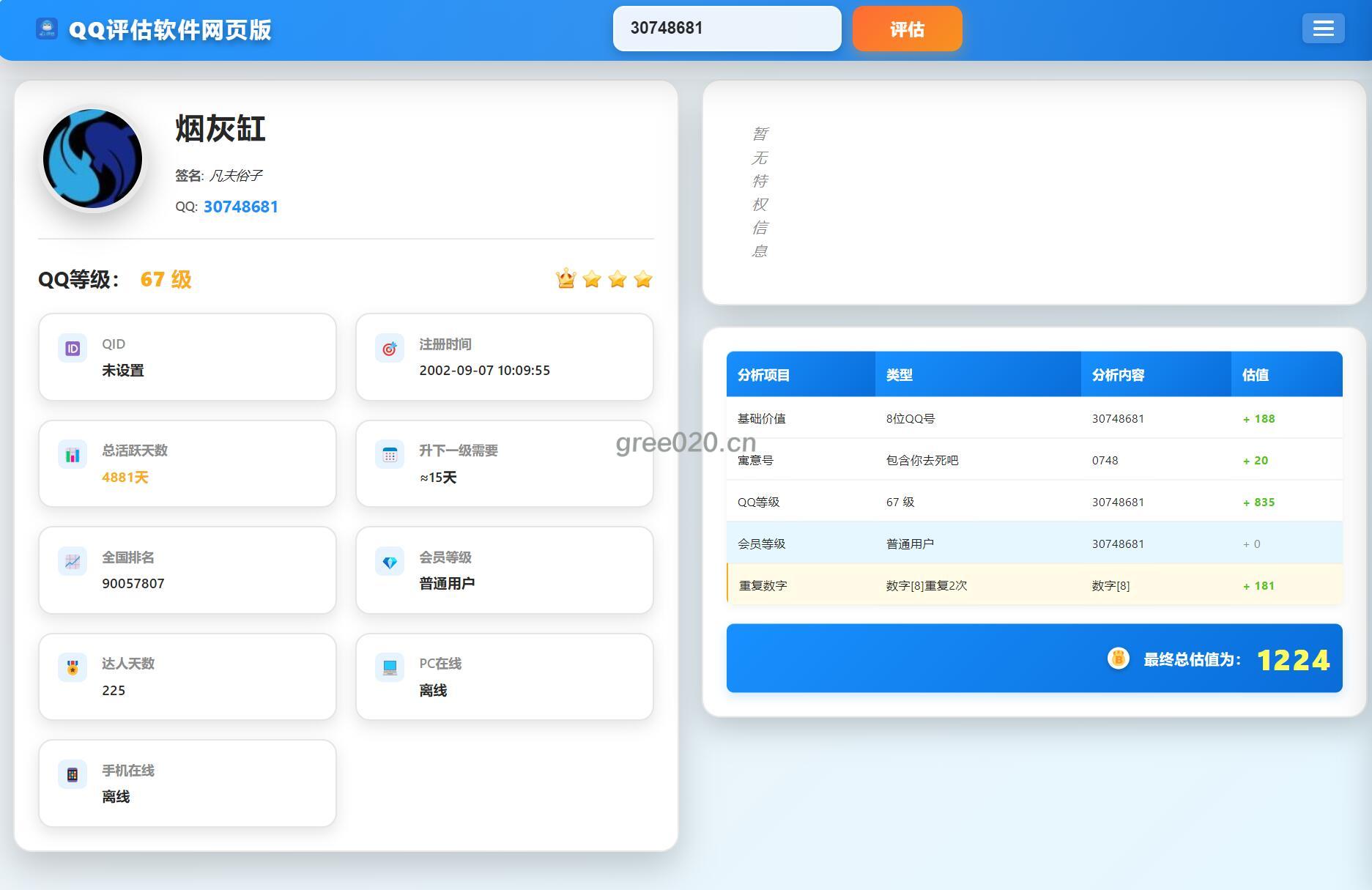The width and height of the screenshot is (1372, 890).
Task: Select the 会员等级 row in analysis table
Action: point(1034,544)
